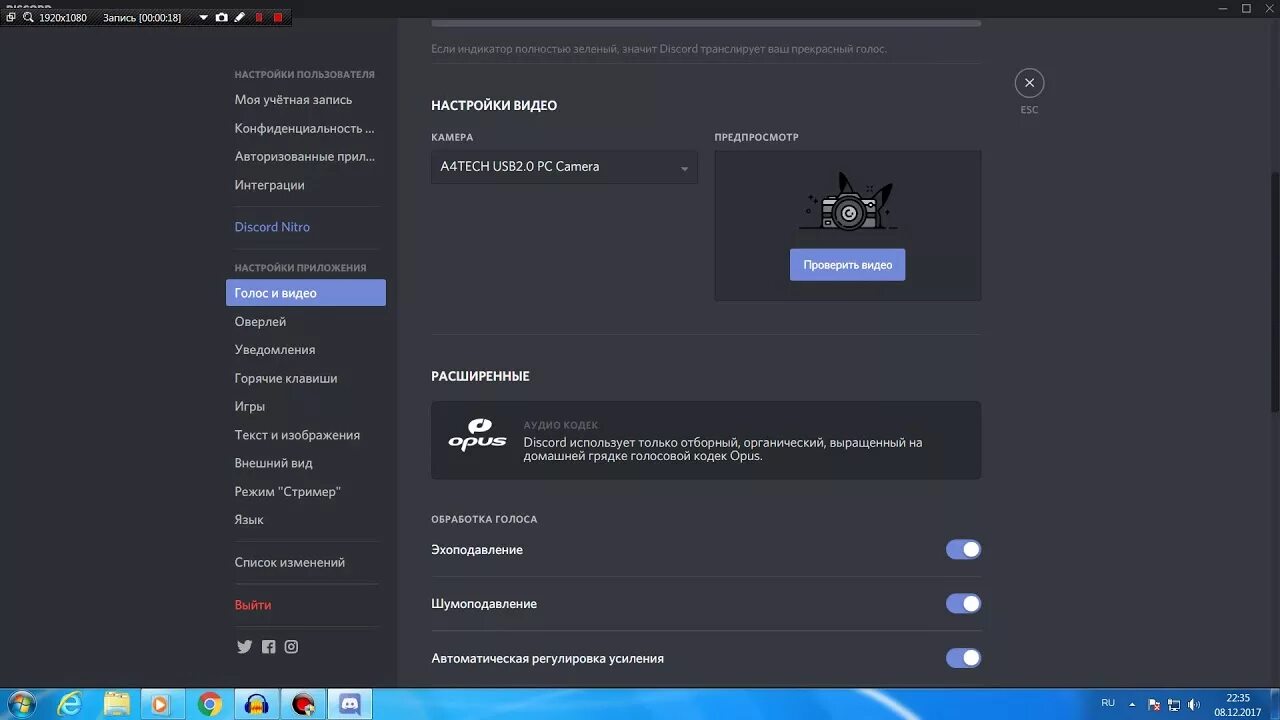Click the Opus codec description text

[722, 449]
